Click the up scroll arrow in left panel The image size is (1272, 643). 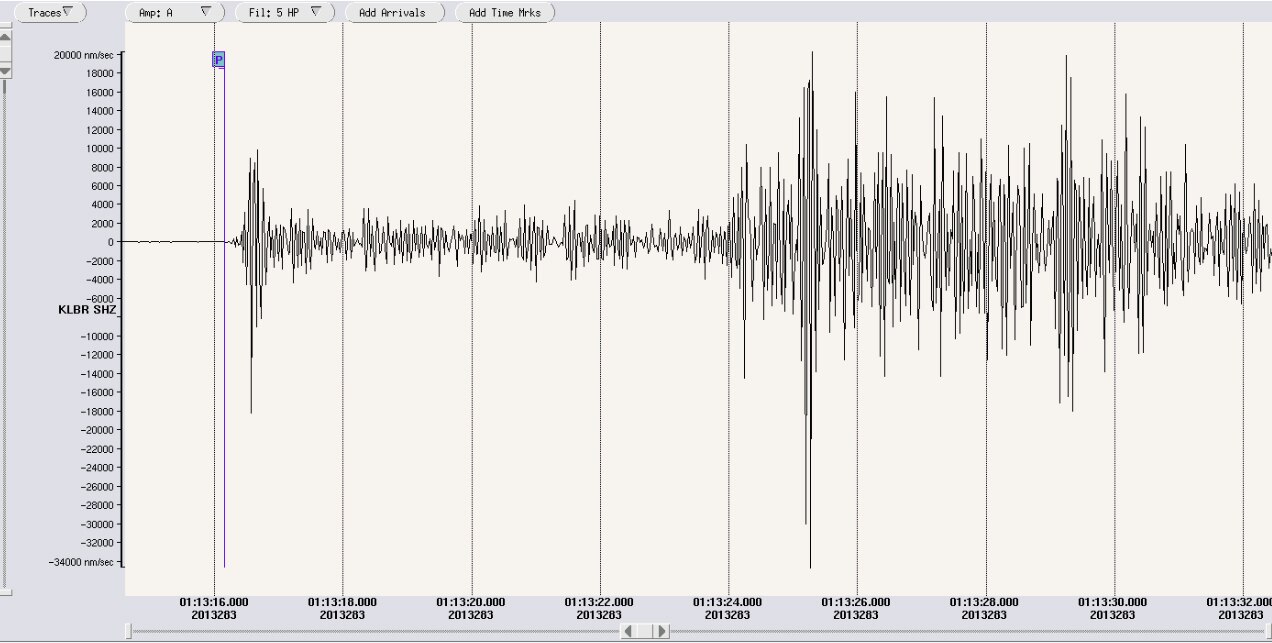pos(4,36)
